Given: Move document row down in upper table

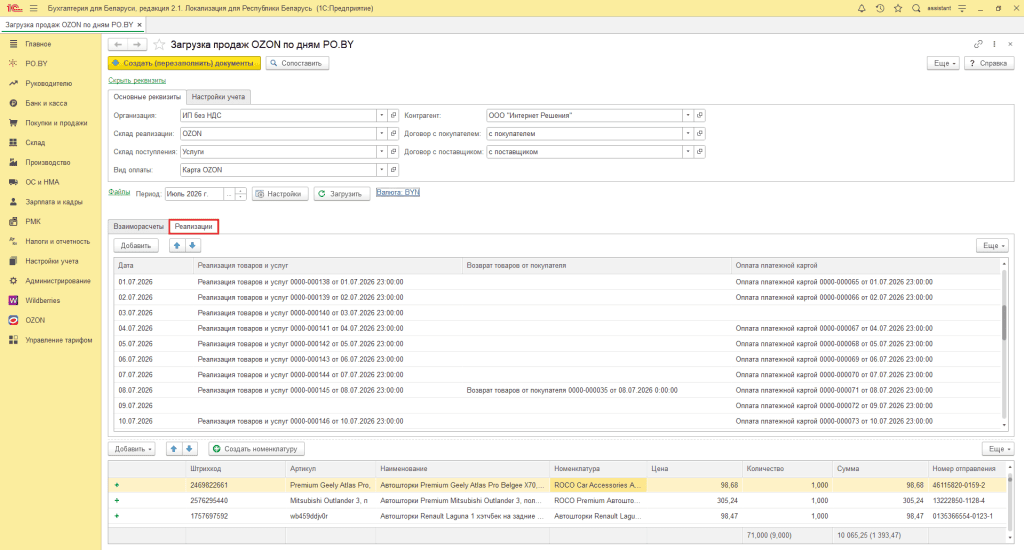Looking at the screenshot, I should 193,246.
